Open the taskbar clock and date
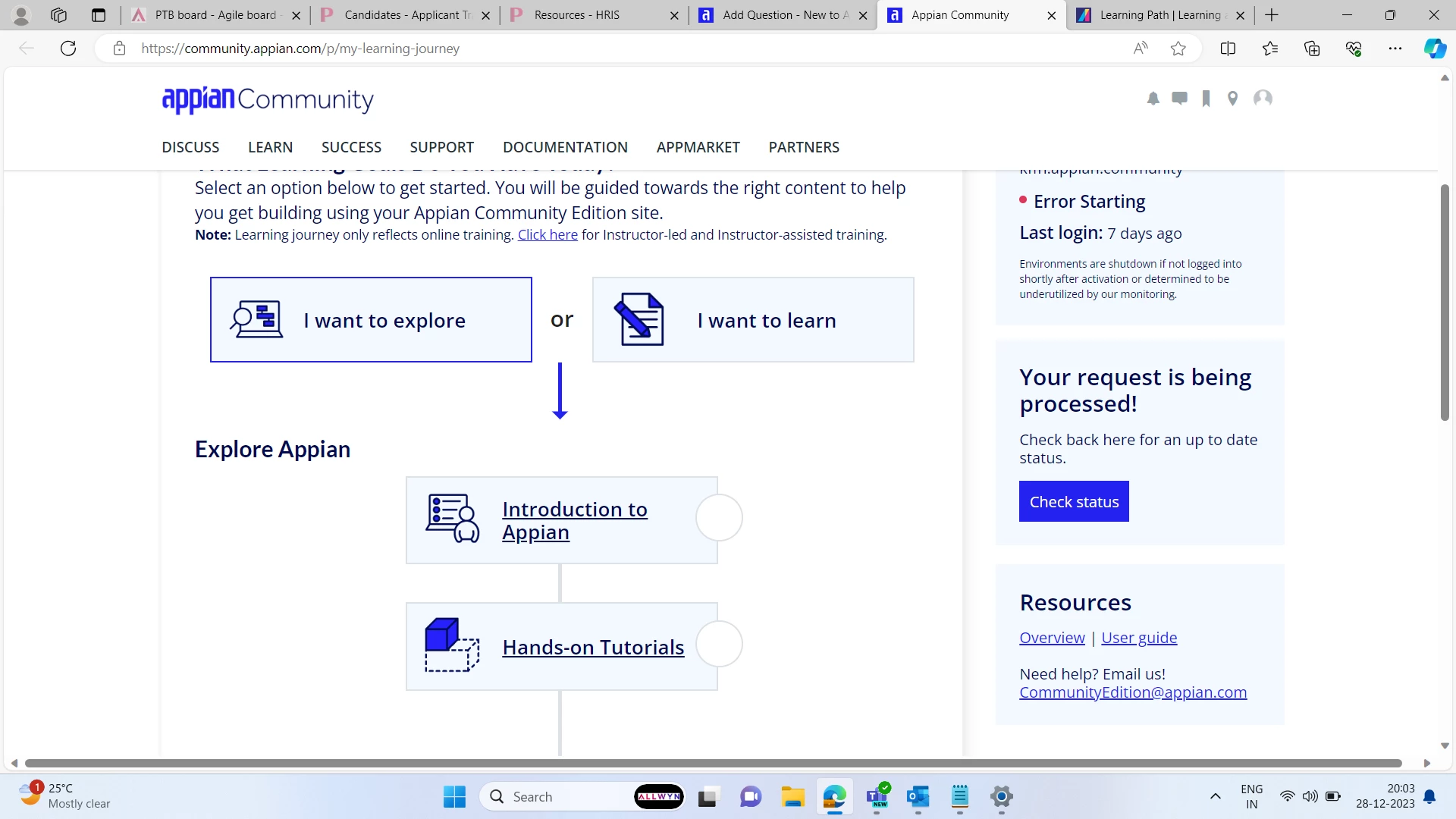Image resolution: width=1456 pixels, height=819 pixels. point(1385,796)
